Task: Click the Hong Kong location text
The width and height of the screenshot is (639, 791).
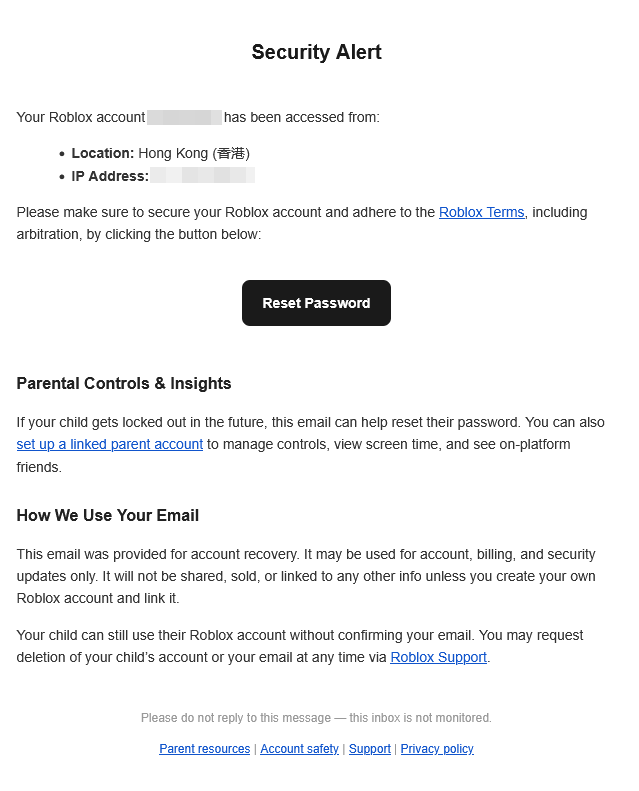Action: [x=194, y=153]
